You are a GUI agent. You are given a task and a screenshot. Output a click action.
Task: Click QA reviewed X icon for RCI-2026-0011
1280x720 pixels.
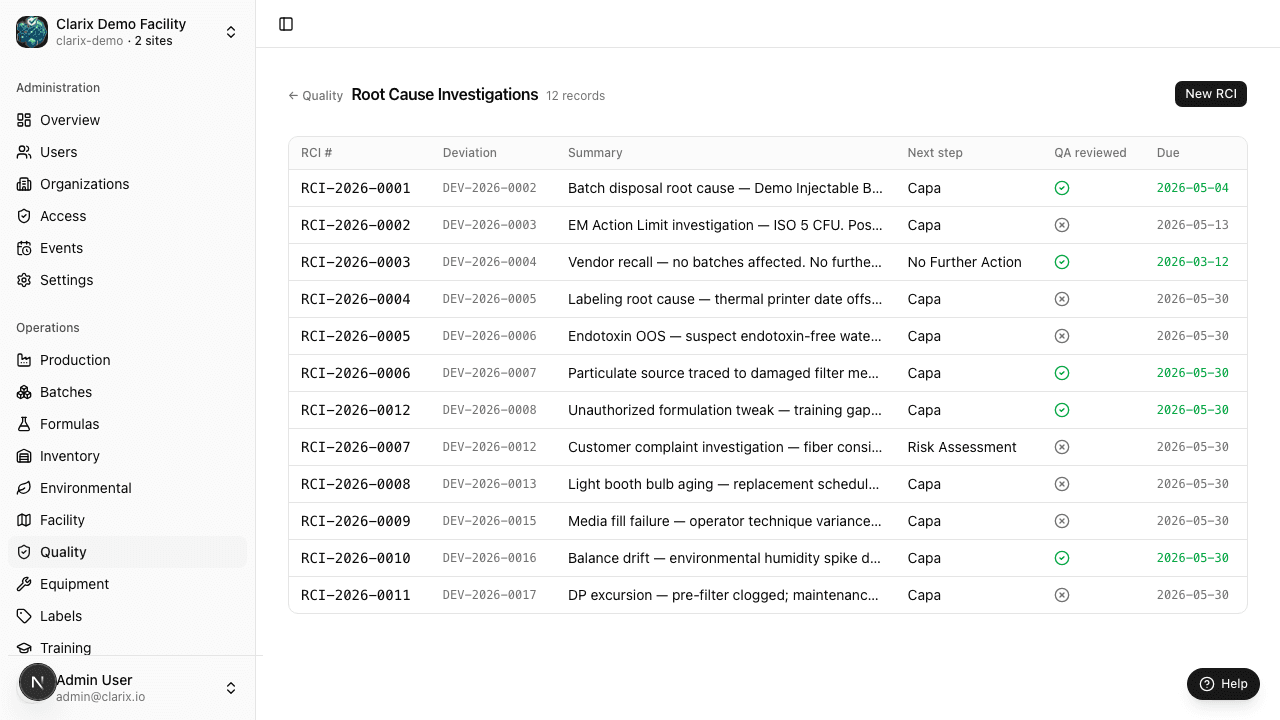pos(1062,595)
